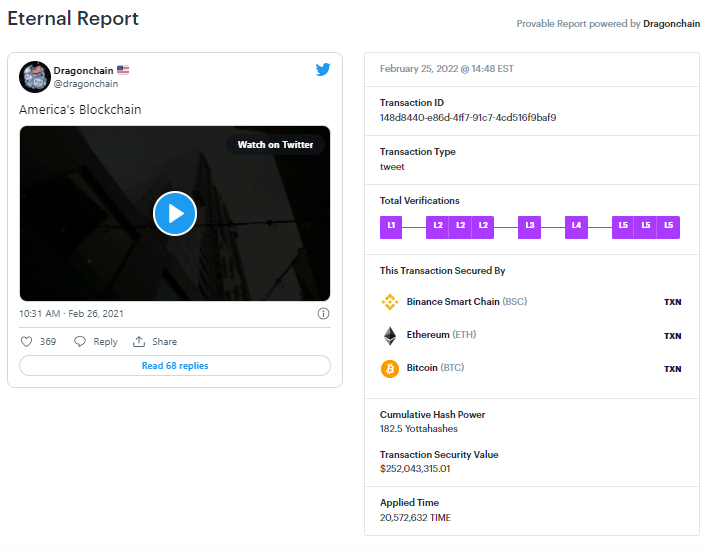Open TXN link for Binance Smart Chain
The image size is (711, 554).
pyautogui.click(x=672, y=302)
